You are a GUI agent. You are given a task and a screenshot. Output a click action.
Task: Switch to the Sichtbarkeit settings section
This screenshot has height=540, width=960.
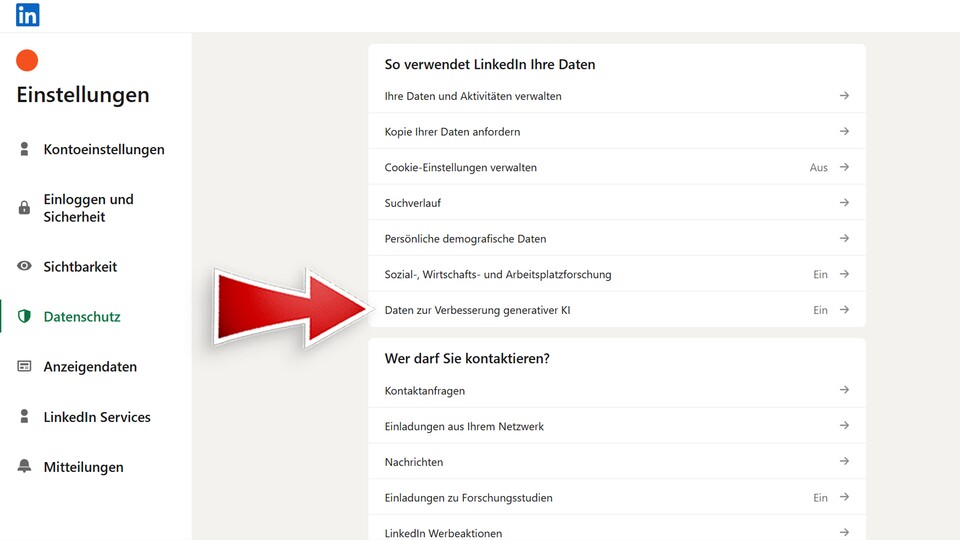point(80,267)
